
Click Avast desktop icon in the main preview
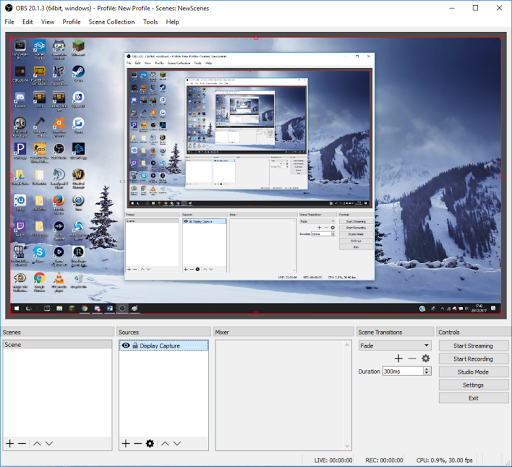point(59,126)
